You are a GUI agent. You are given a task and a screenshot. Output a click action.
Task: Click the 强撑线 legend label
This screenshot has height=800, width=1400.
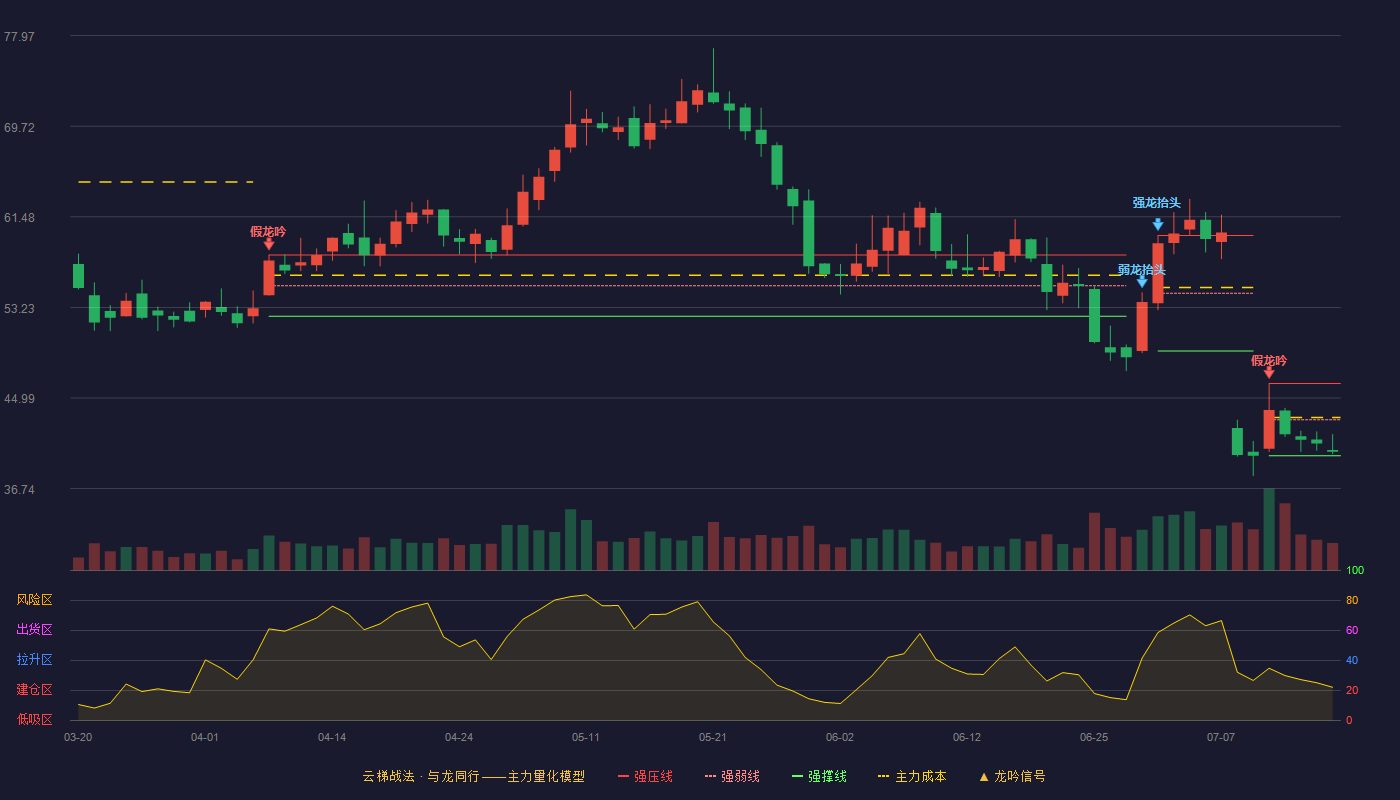click(x=827, y=776)
